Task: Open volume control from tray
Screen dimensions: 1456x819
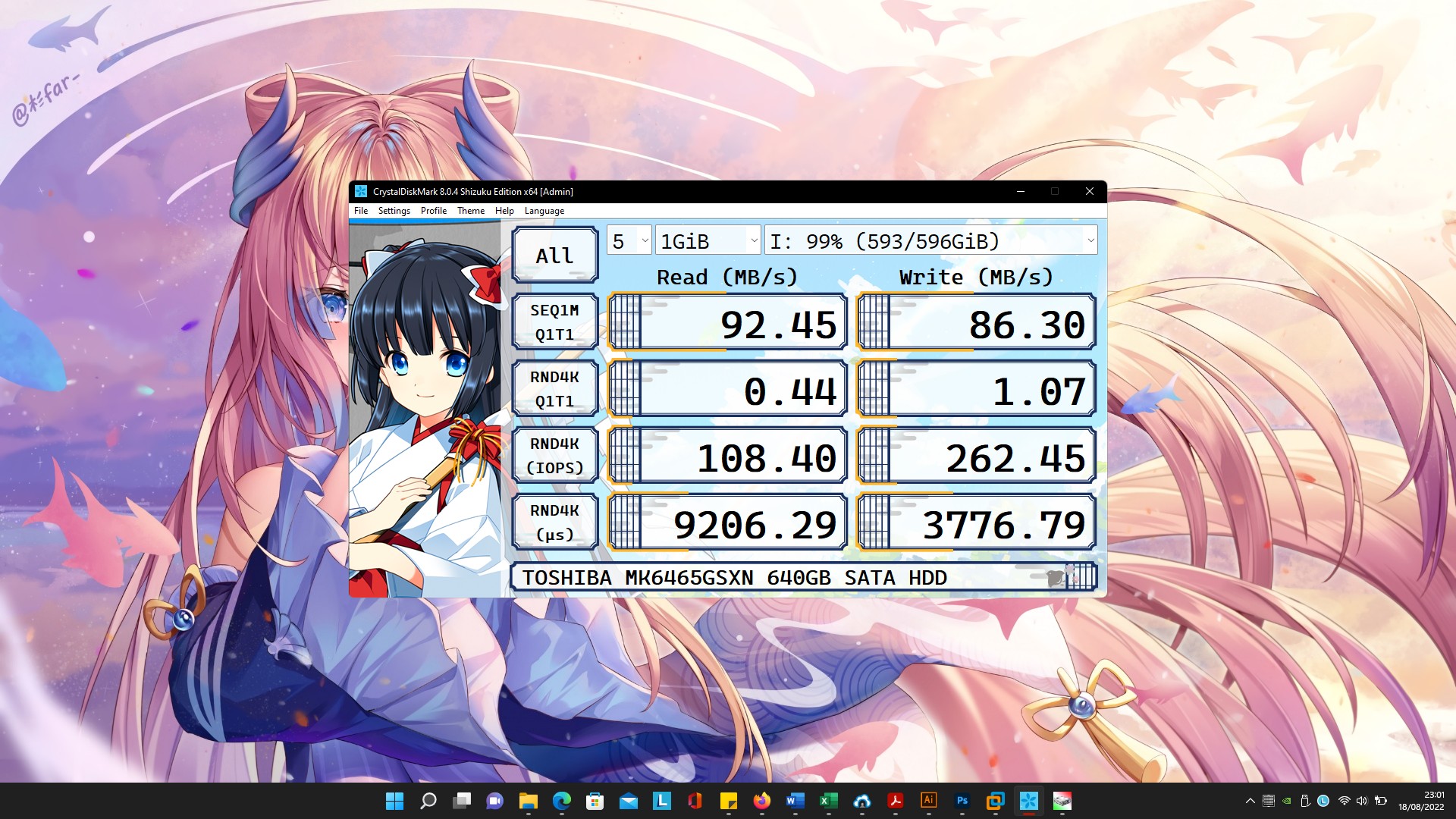Action: point(1362,801)
